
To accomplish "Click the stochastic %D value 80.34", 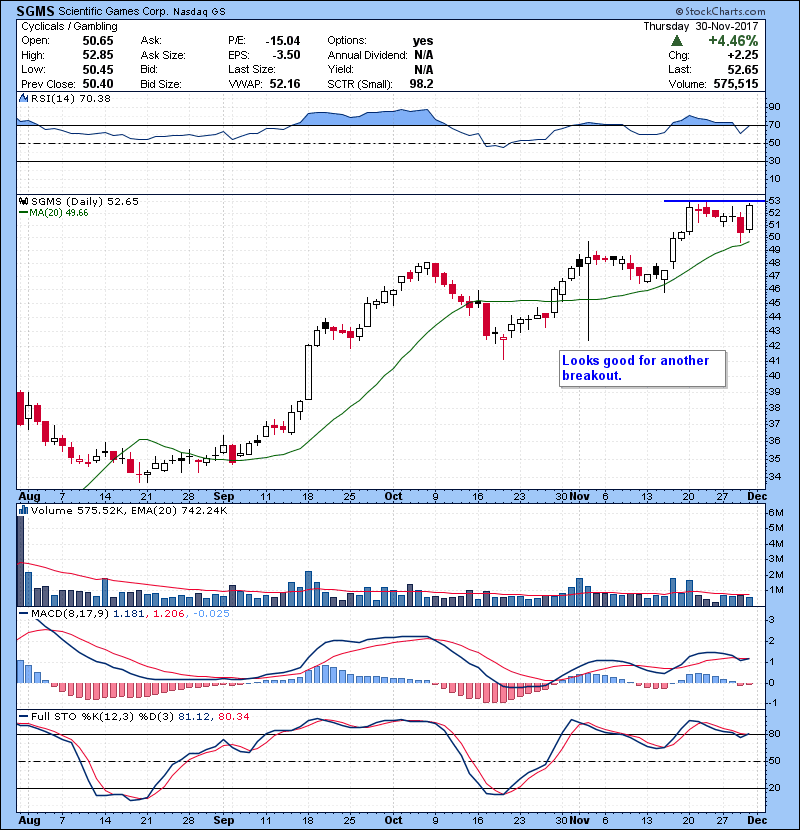I will 233,717.
